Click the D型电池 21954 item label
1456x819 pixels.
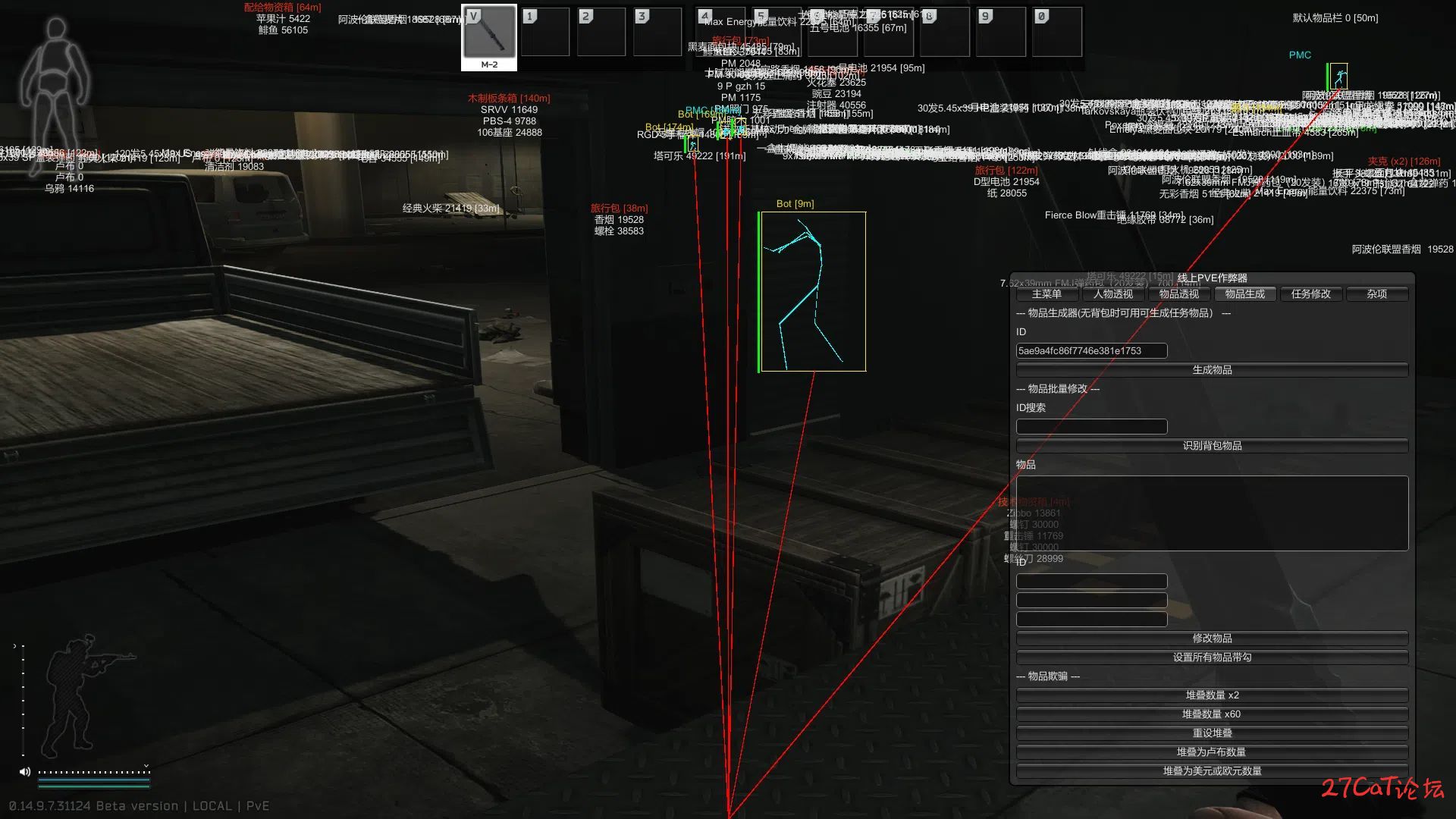pyautogui.click(x=1006, y=182)
